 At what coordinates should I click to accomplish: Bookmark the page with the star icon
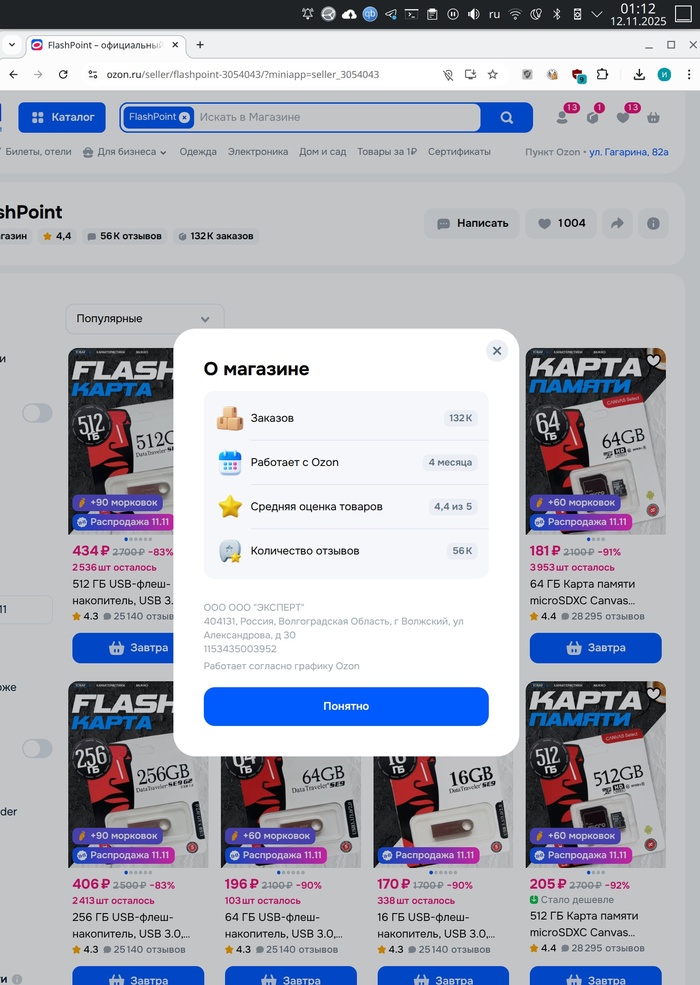493,74
